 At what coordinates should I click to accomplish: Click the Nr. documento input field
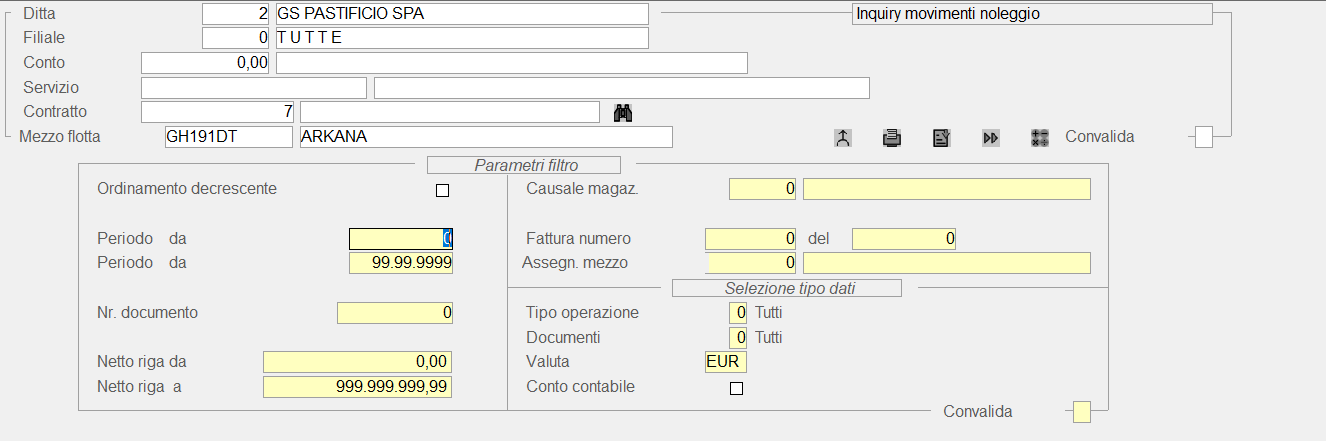pyautogui.click(x=395, y=313)
